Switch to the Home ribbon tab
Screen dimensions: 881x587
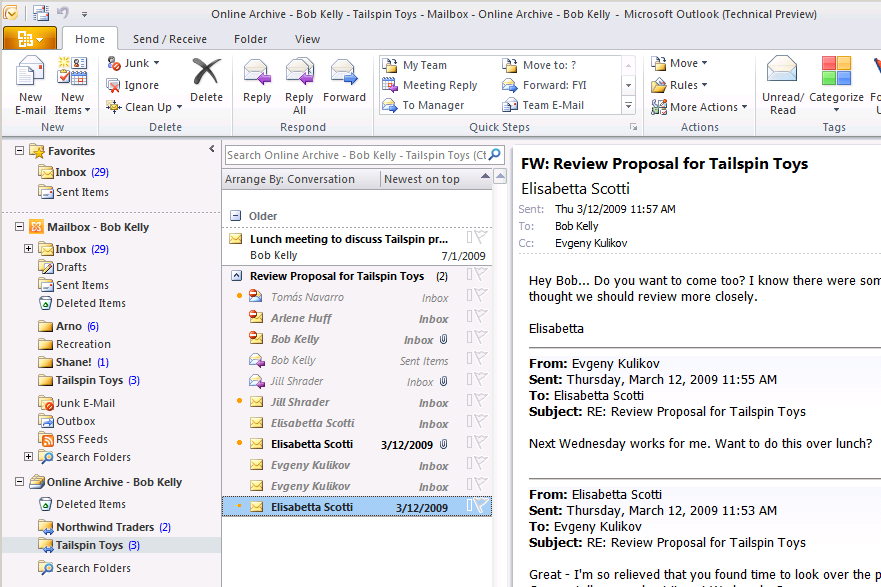pyautogui.click(x=90, y=39)
